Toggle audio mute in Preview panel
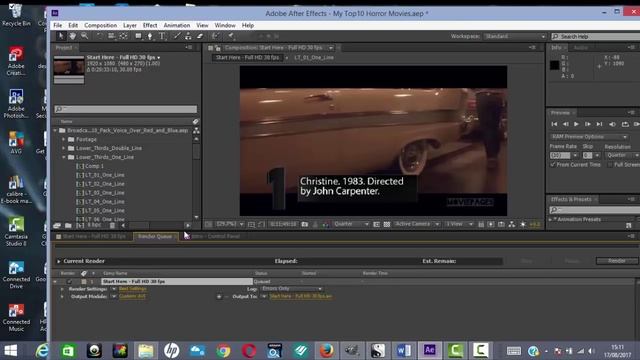The image size is (640, 360). coord(612,124)
